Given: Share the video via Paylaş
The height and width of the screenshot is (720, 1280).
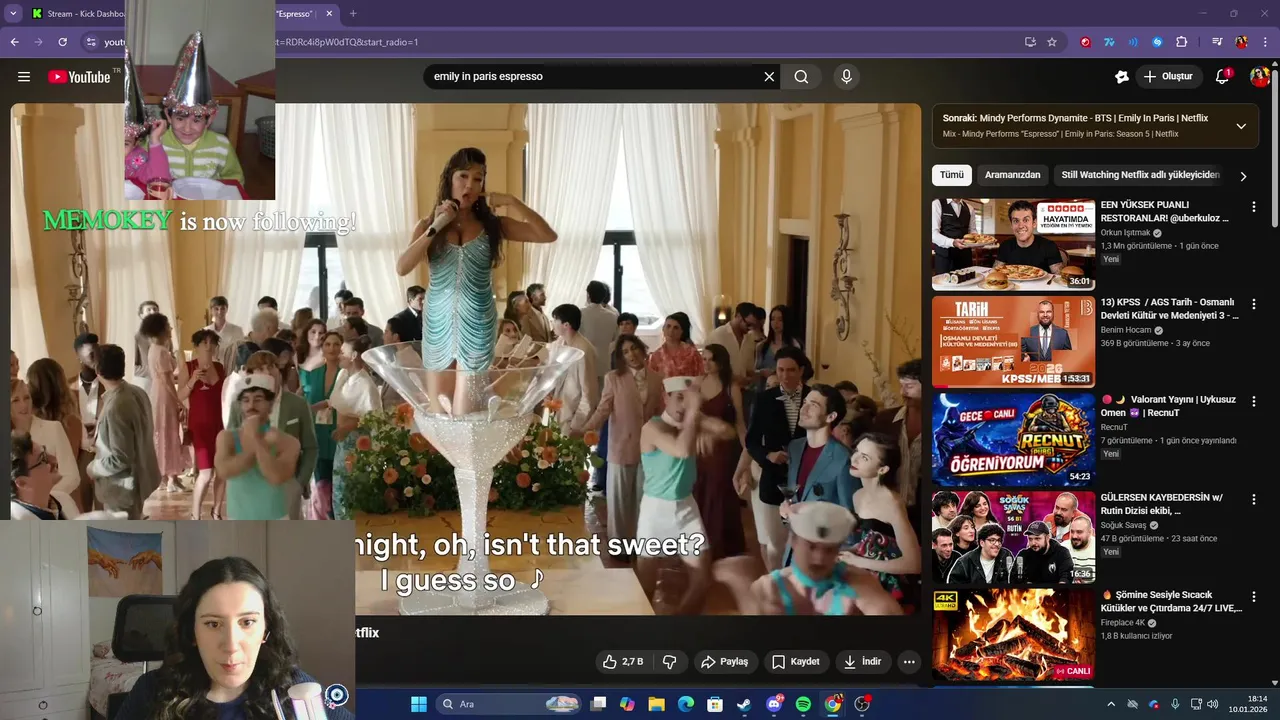Looking at the screenshot, I should tap(724, 662).
